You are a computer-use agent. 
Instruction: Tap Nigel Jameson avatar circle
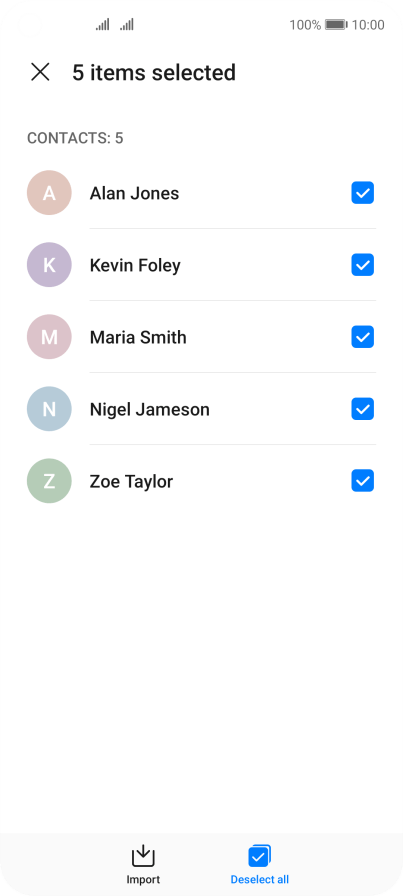click(49, 409)
